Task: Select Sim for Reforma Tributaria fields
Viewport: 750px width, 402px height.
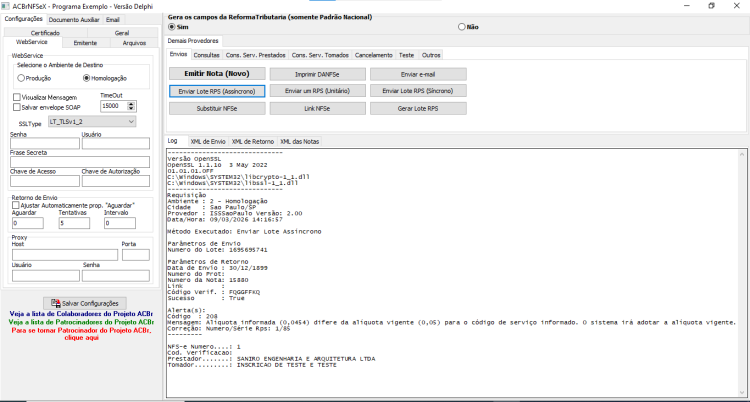Action: (172, 27)
